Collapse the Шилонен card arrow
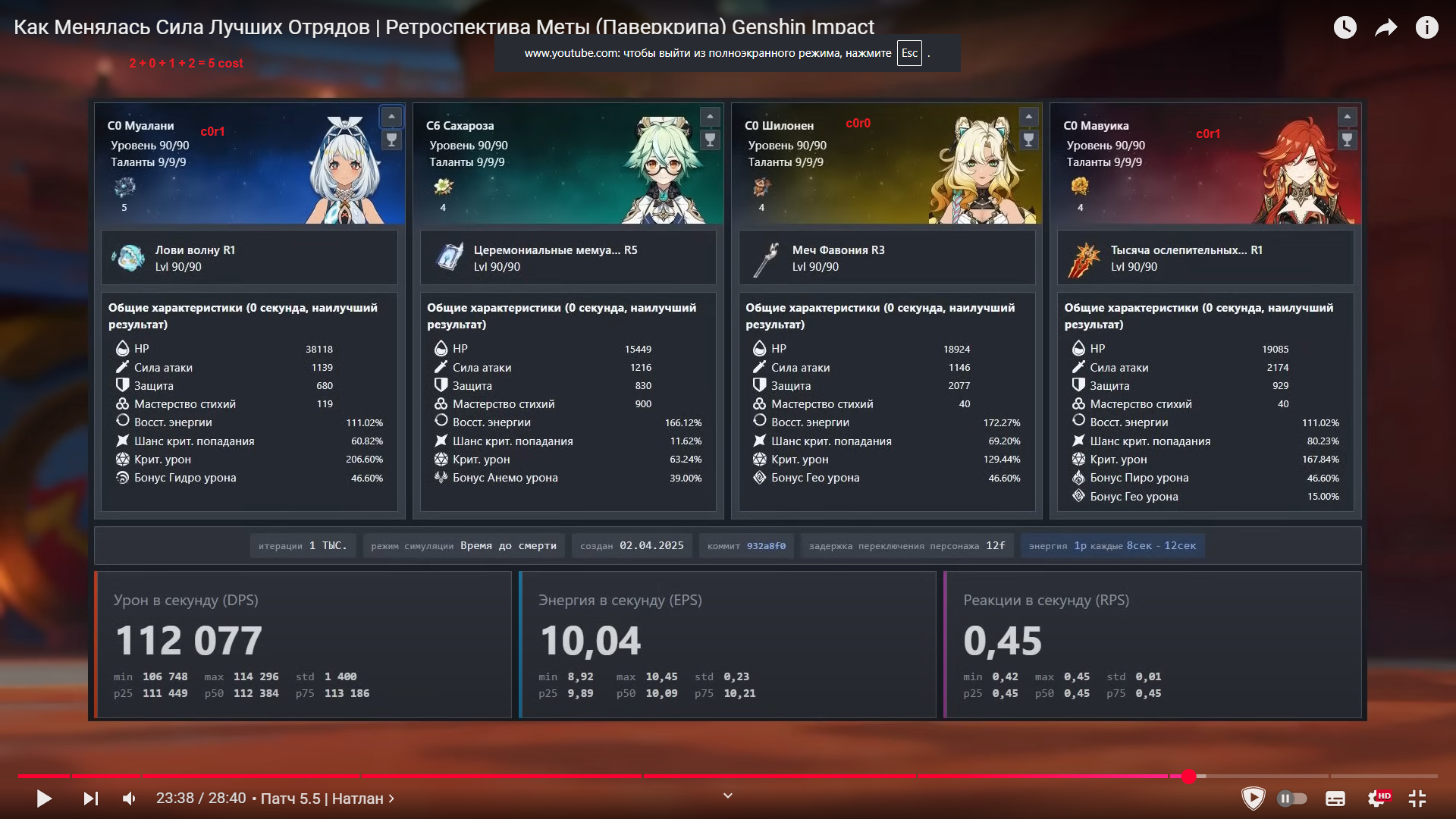The image size is (1456, 819). click(1028, 117)
